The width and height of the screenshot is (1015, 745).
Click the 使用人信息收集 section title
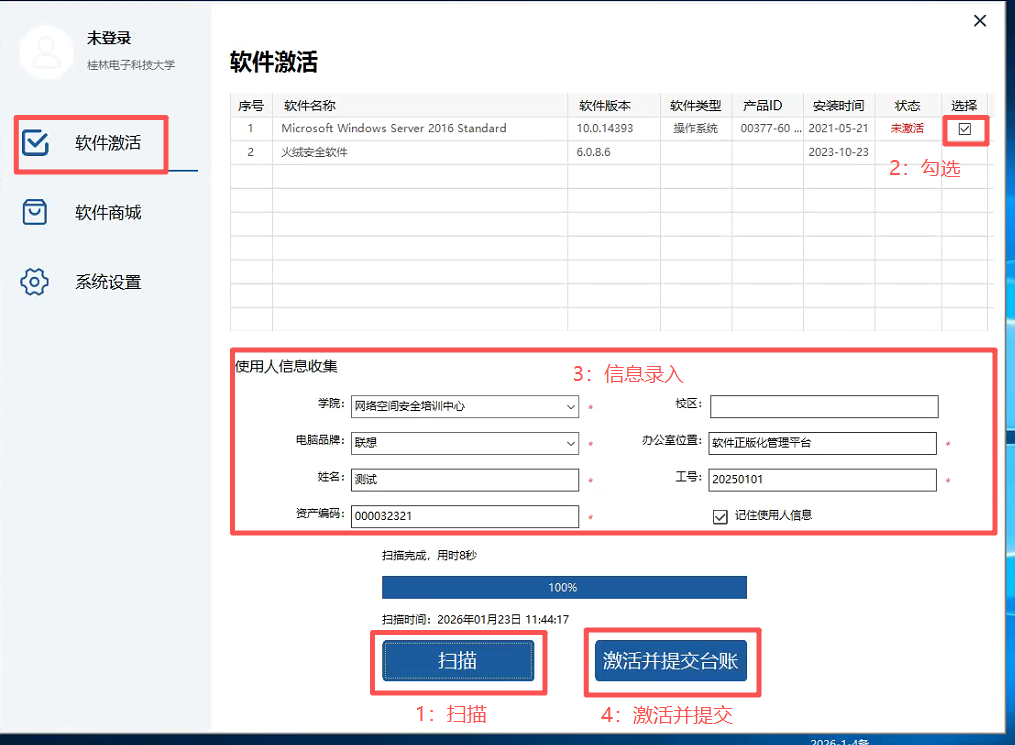click(285, 366)
